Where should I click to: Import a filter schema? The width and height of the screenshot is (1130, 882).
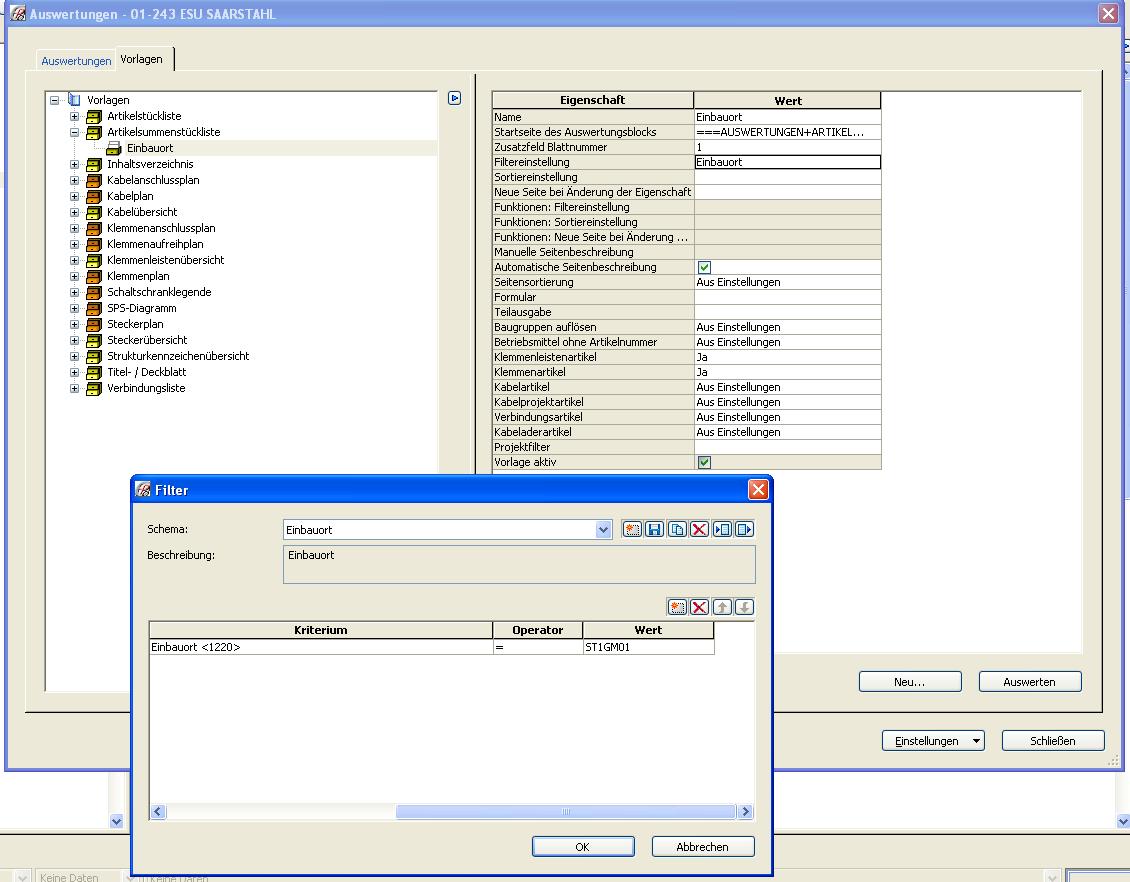tap(722, 530)
